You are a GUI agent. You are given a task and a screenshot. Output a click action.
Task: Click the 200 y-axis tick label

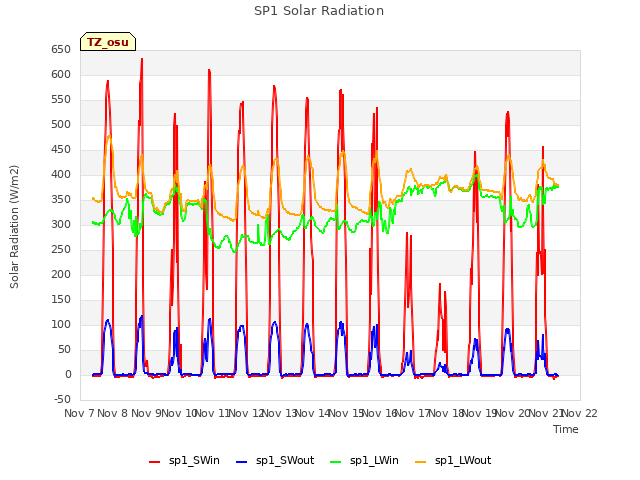coord(61,274)
